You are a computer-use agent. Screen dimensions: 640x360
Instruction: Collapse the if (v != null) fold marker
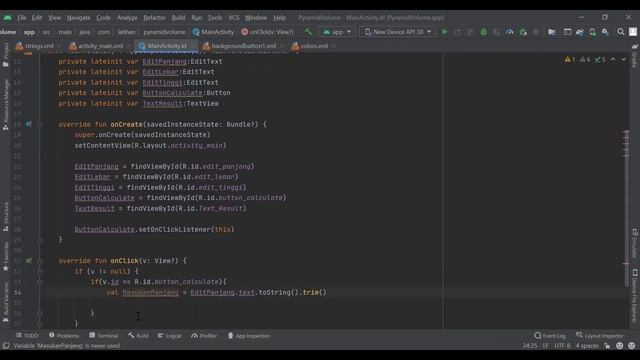coord(40,271)
